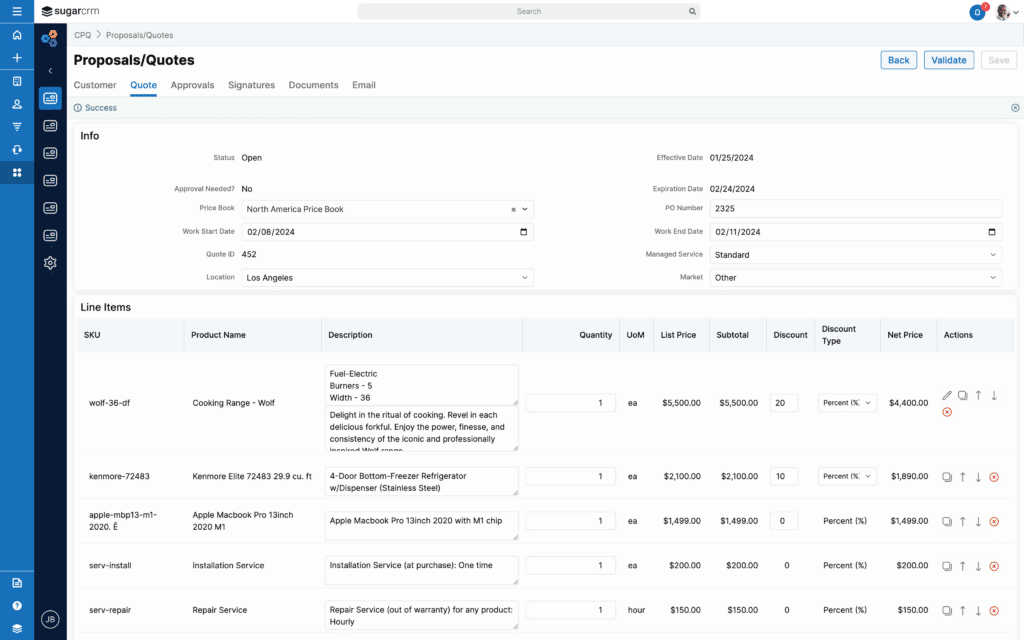Image resolution: width=1024 pixels, height=640 pixels.
Task: Change the Discount Type for the Kenmore Elite line
Action: point(847,476)
